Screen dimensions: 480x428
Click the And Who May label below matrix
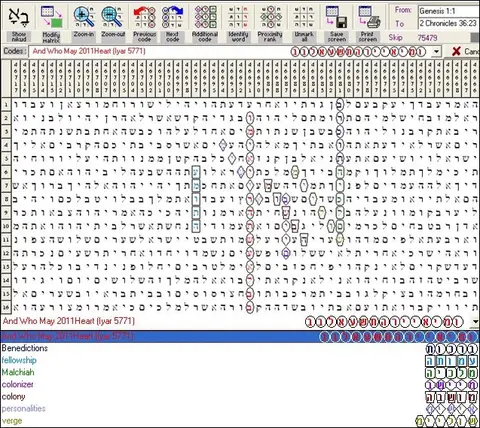pyautogui.click(x=69, y=321)
